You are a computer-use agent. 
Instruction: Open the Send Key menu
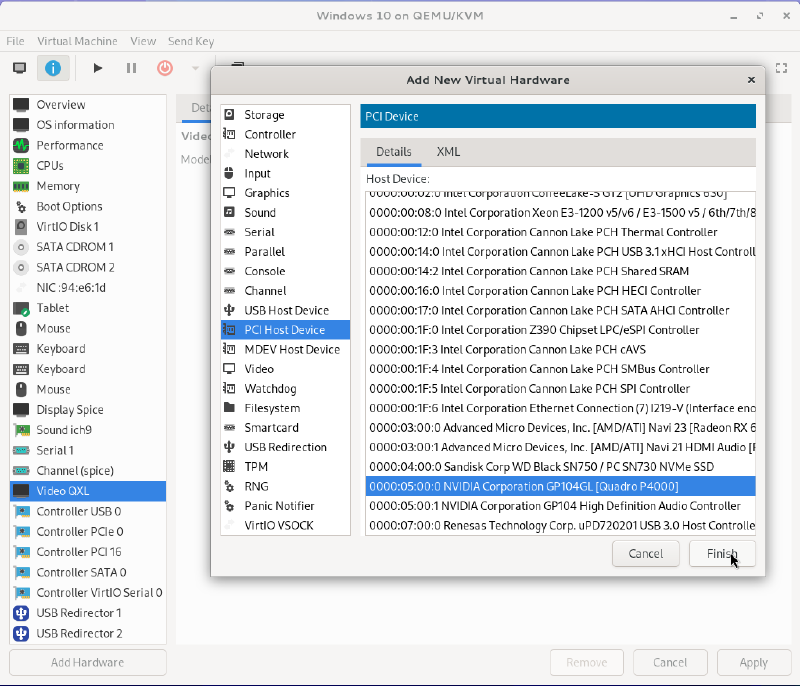click(191, 41)
